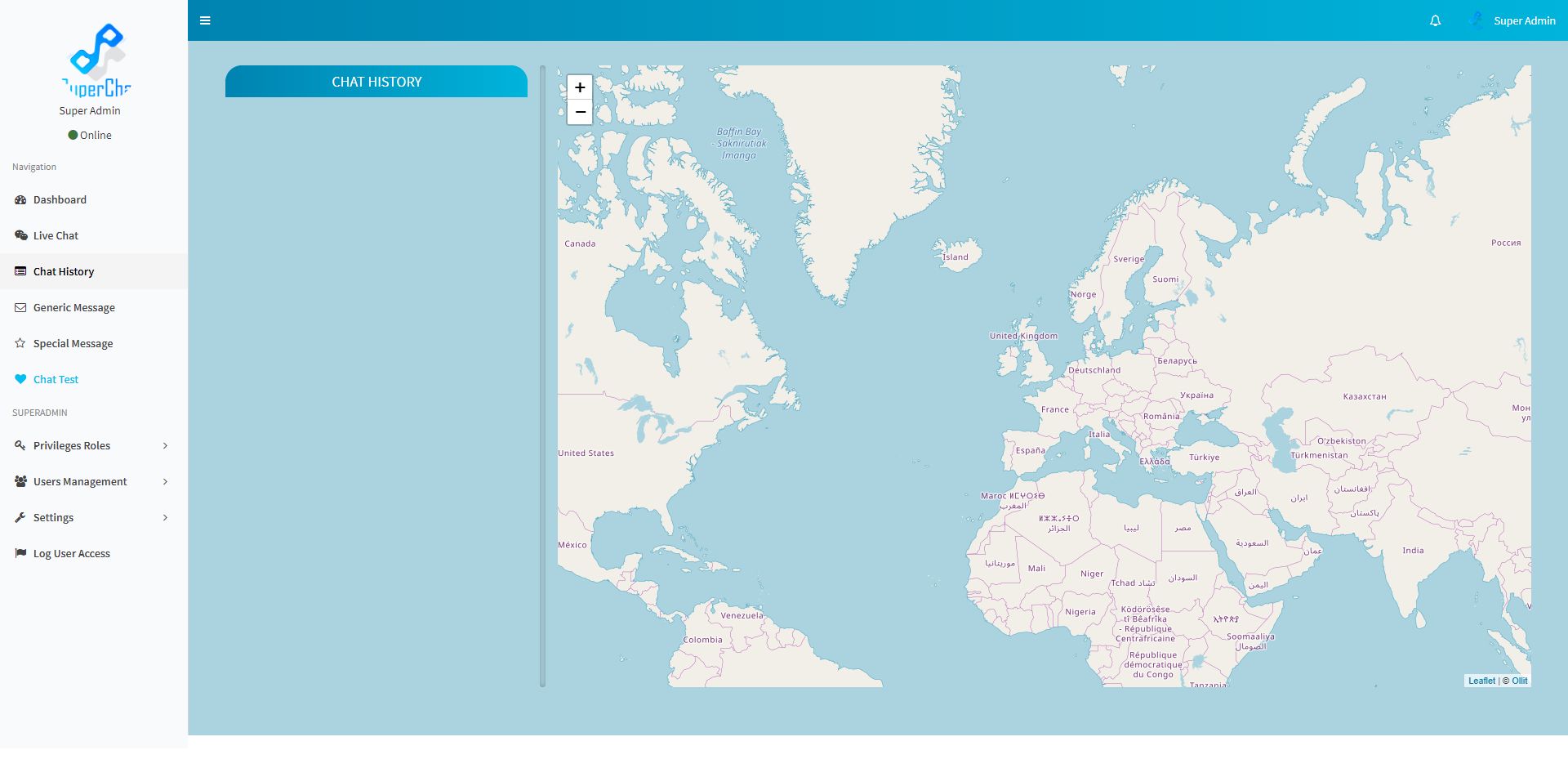Click the India label on the map
This screenshot has height=777, width=1568.
[1413, 551]
